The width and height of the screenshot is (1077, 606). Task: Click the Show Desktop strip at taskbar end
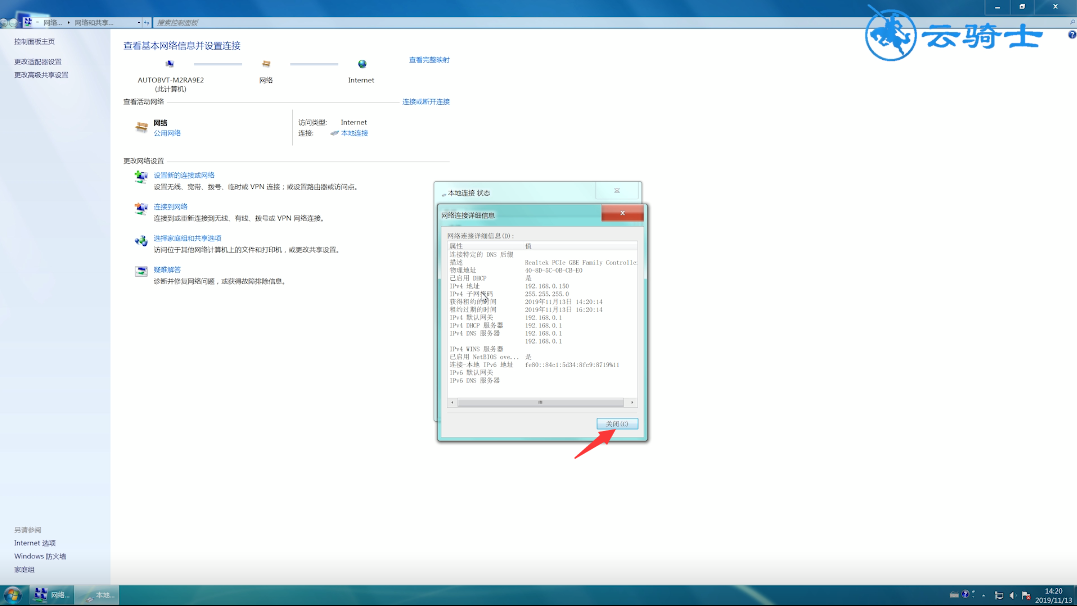coord(1074,596)
